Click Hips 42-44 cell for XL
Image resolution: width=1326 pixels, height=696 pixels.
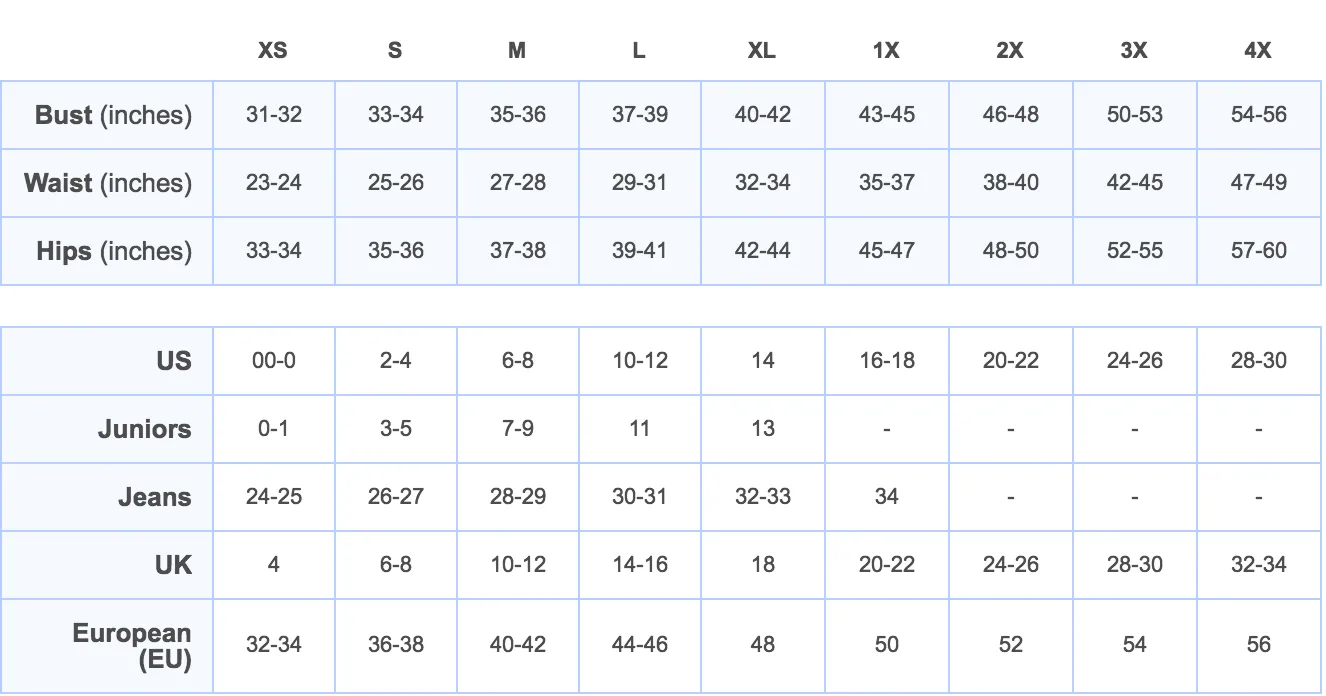763,251
